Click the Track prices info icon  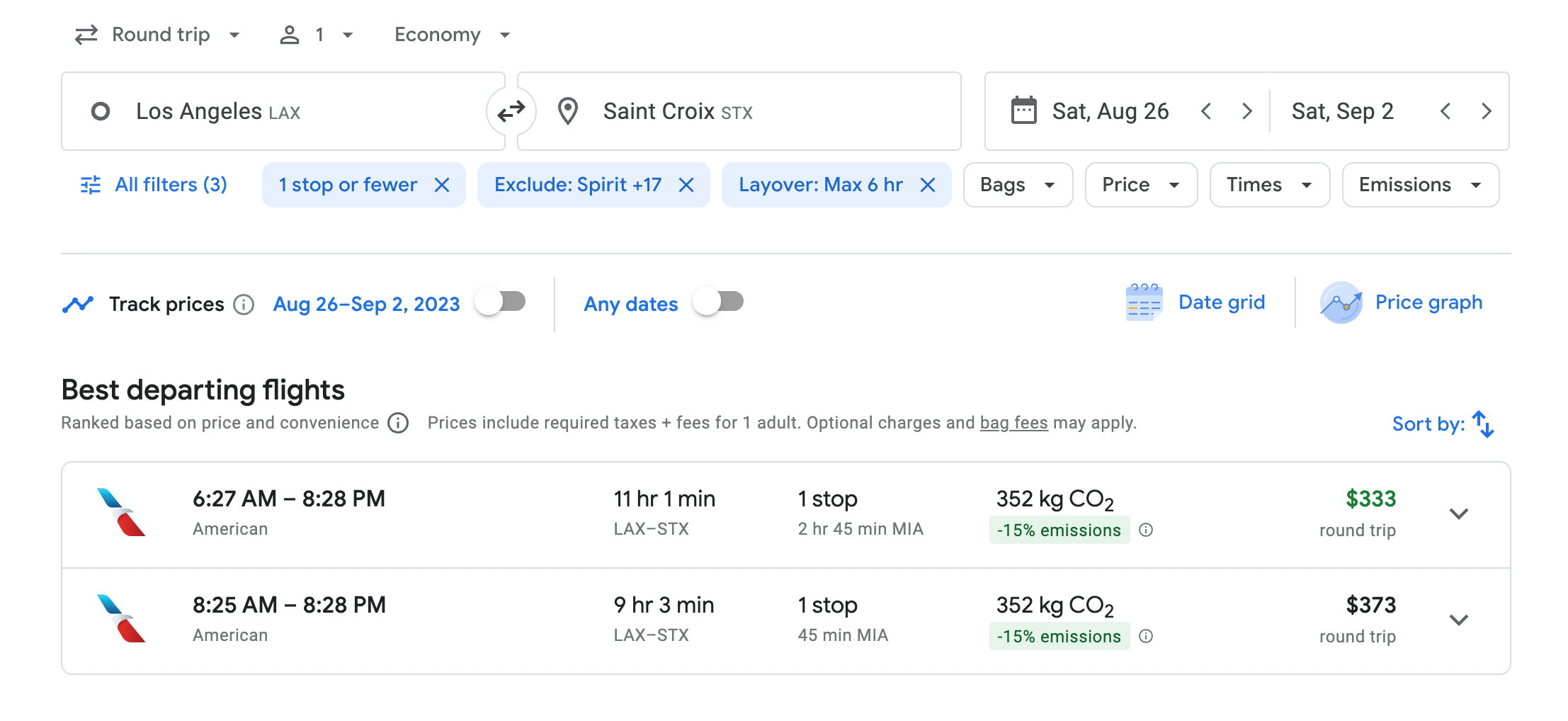pyautogui.click(x=244, y=305)
